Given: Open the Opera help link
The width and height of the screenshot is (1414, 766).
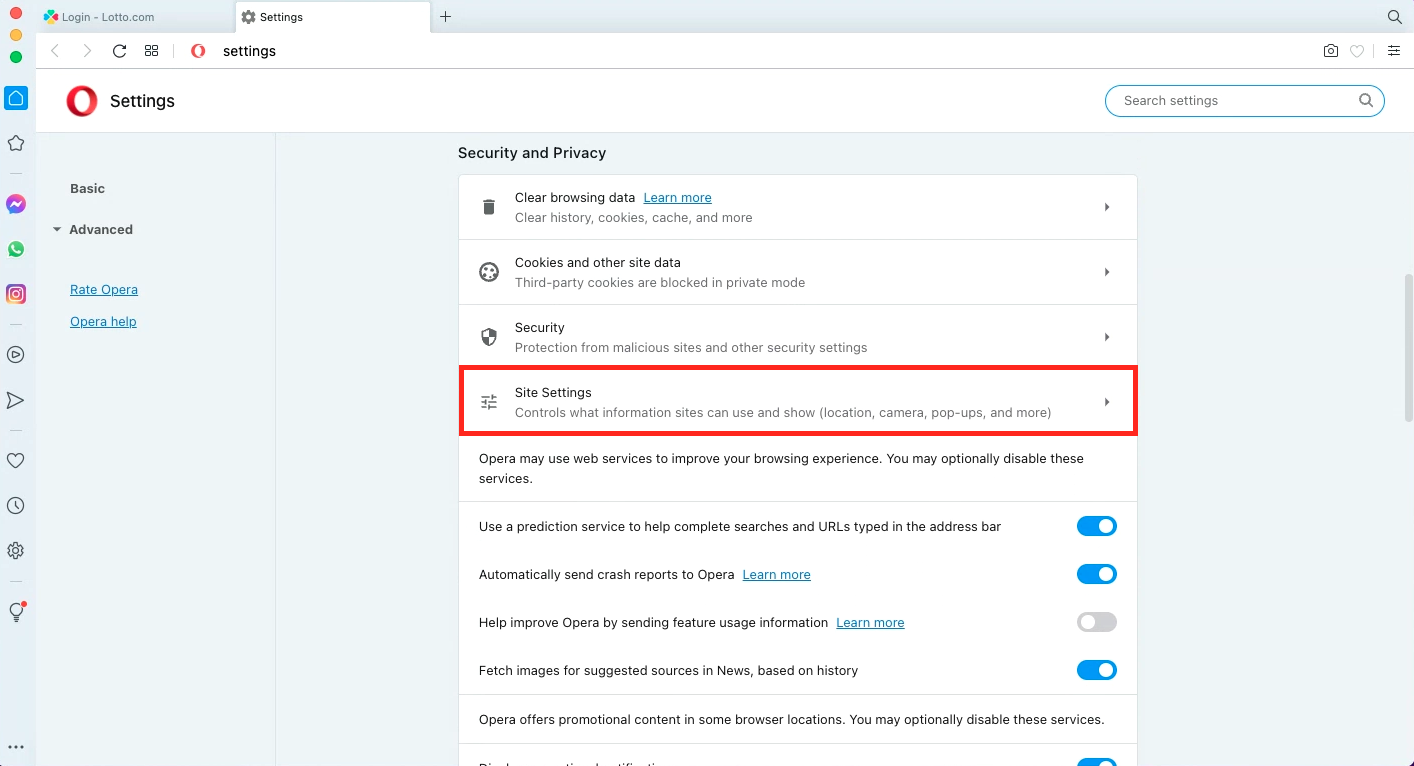Looking at the screenshot, I should (x=103, y=321).
